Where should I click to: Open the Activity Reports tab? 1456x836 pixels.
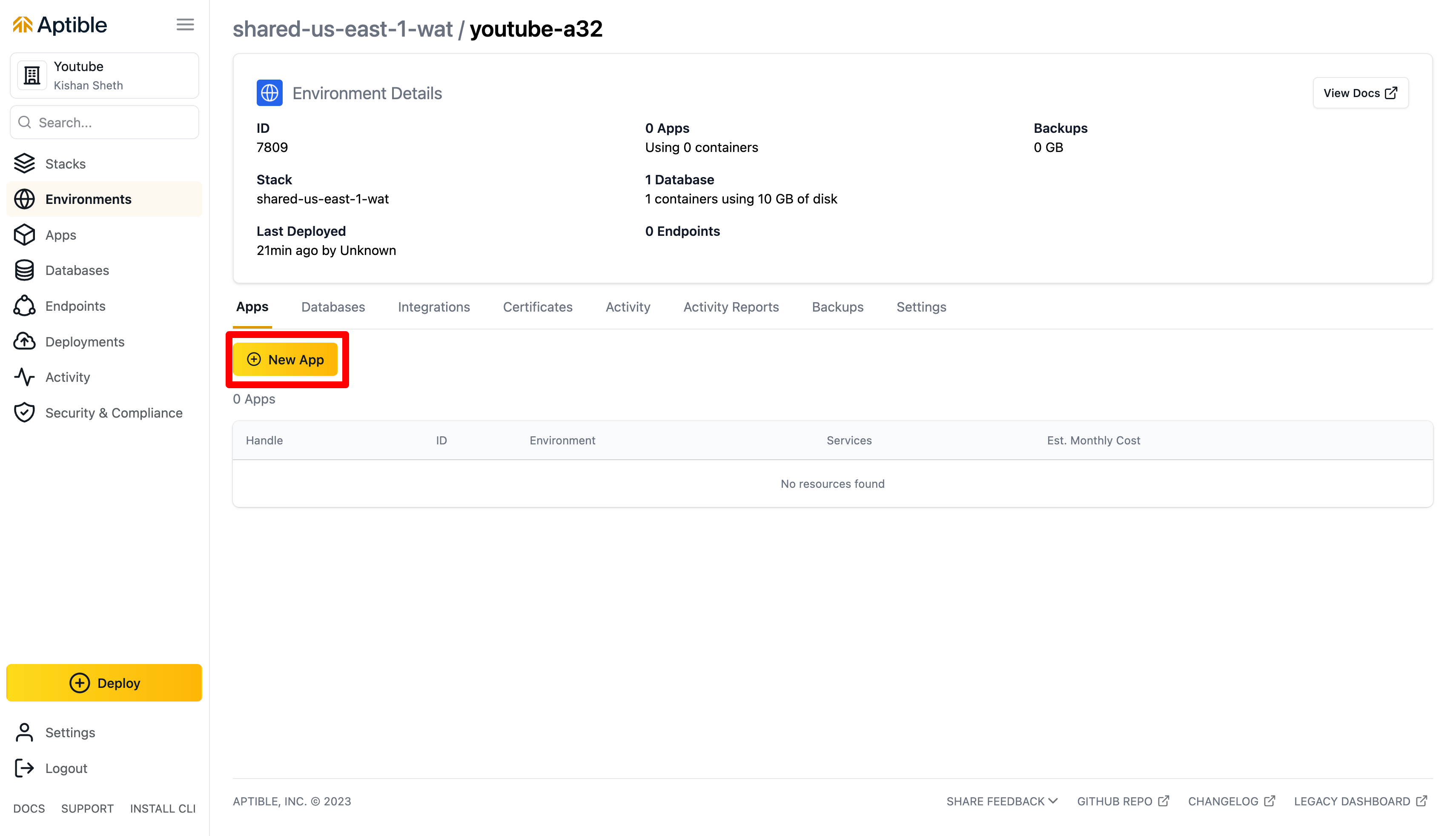(730, 307)
